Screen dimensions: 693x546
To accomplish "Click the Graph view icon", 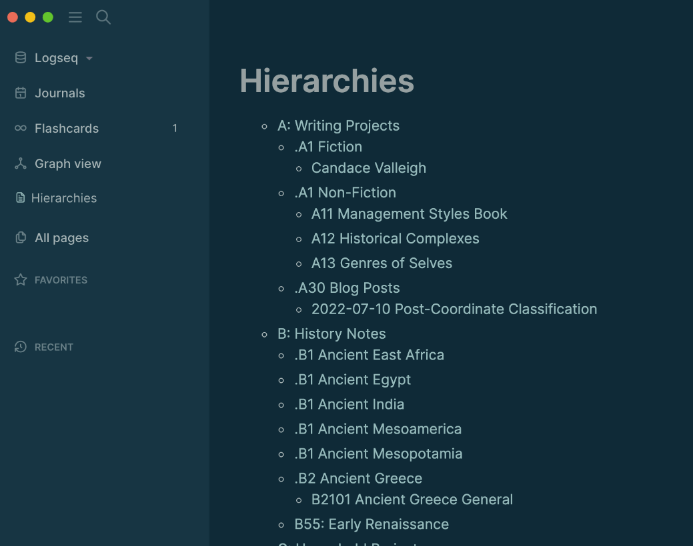I will [x=20, y=164].
